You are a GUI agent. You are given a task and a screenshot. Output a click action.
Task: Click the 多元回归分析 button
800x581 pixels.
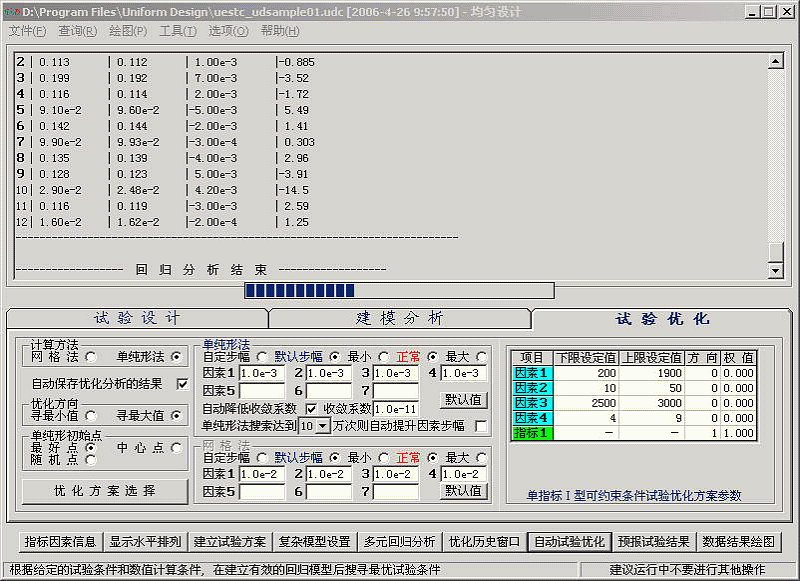tap(399, 541)
